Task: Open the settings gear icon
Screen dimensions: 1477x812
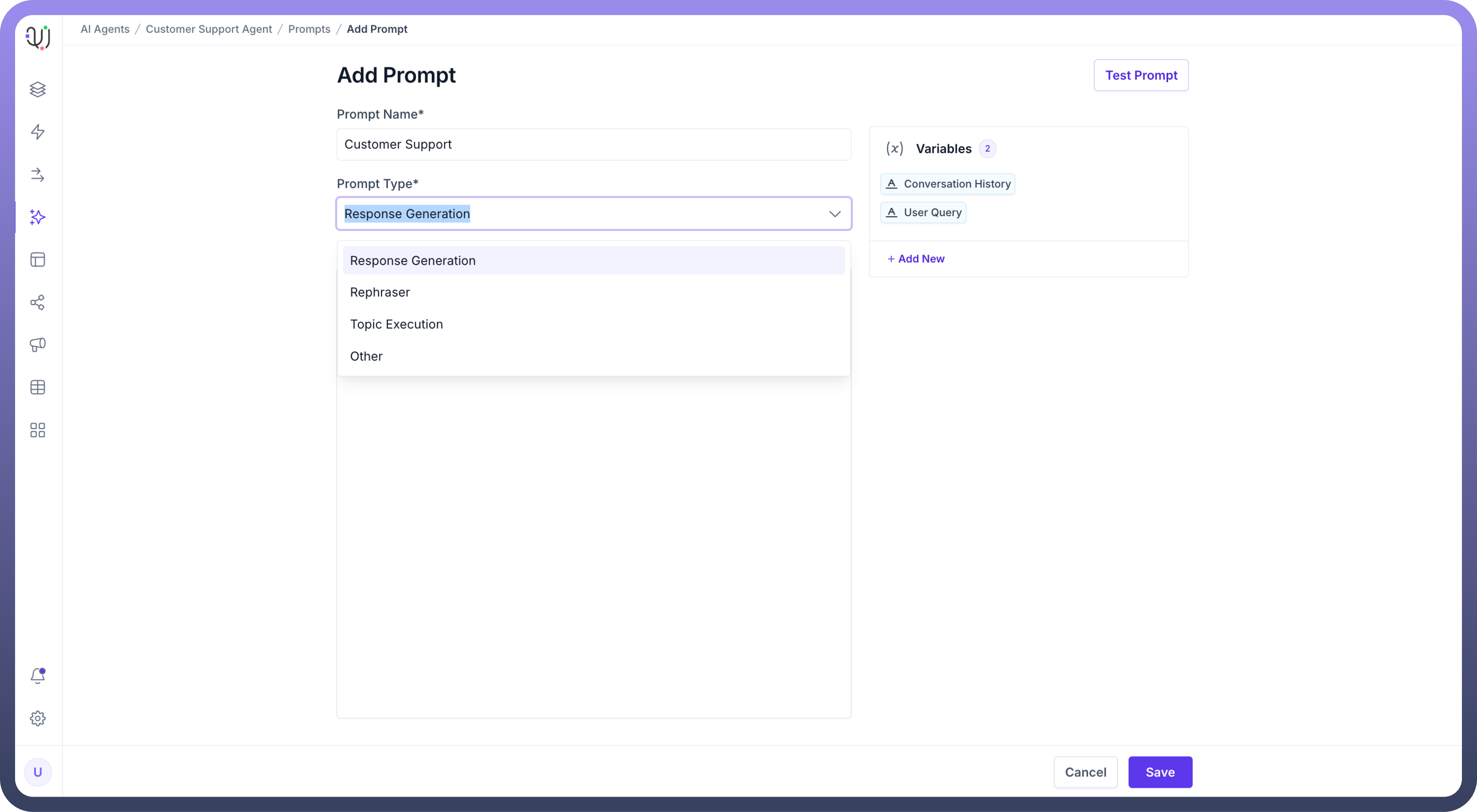Action: click(x=38, y=718)
